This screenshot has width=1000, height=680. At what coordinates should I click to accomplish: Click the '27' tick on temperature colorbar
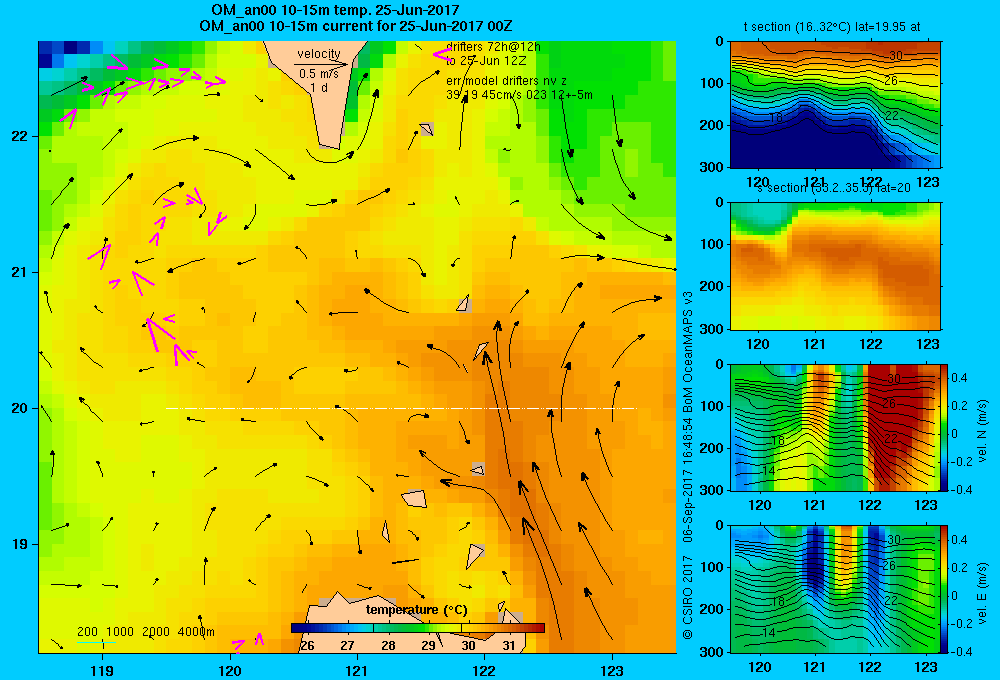(348, 646)
